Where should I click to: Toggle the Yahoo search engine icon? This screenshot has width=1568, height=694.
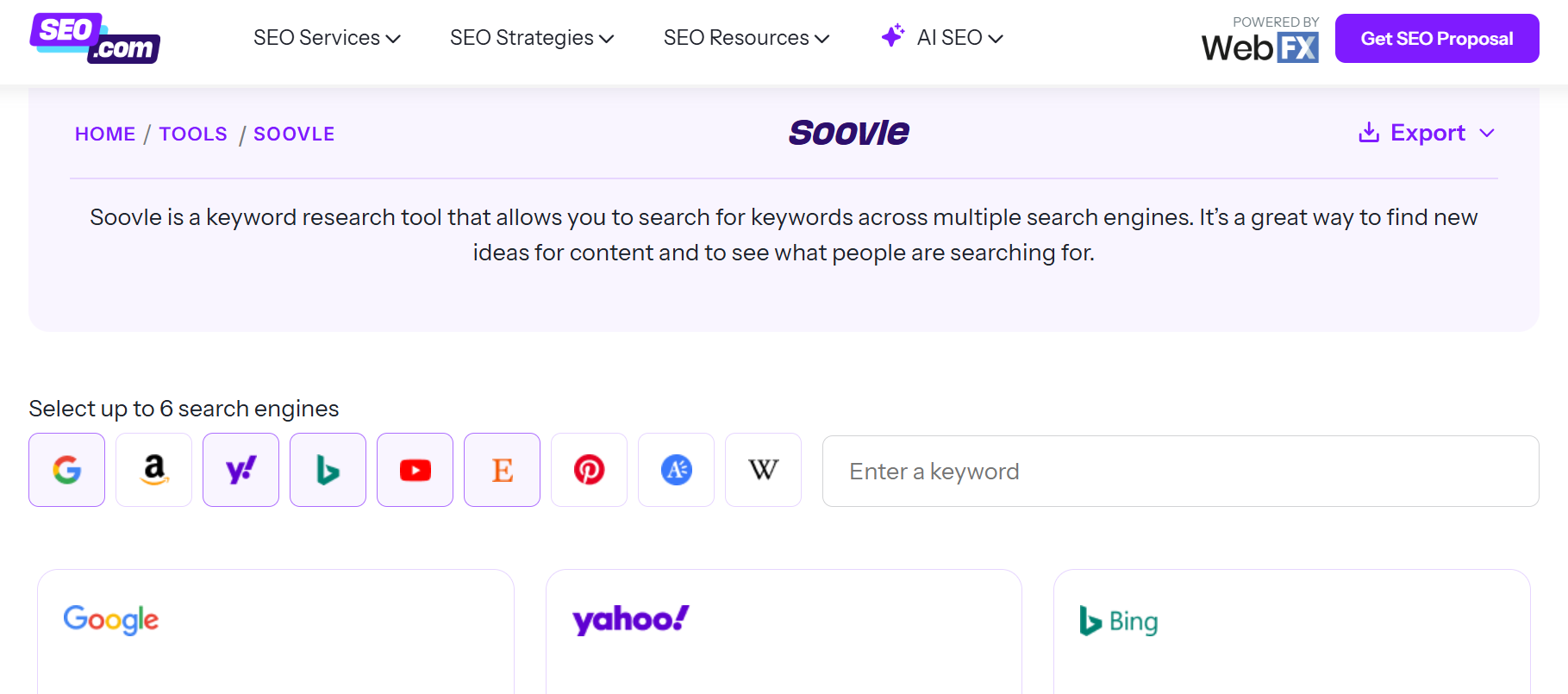click(241, 470)
